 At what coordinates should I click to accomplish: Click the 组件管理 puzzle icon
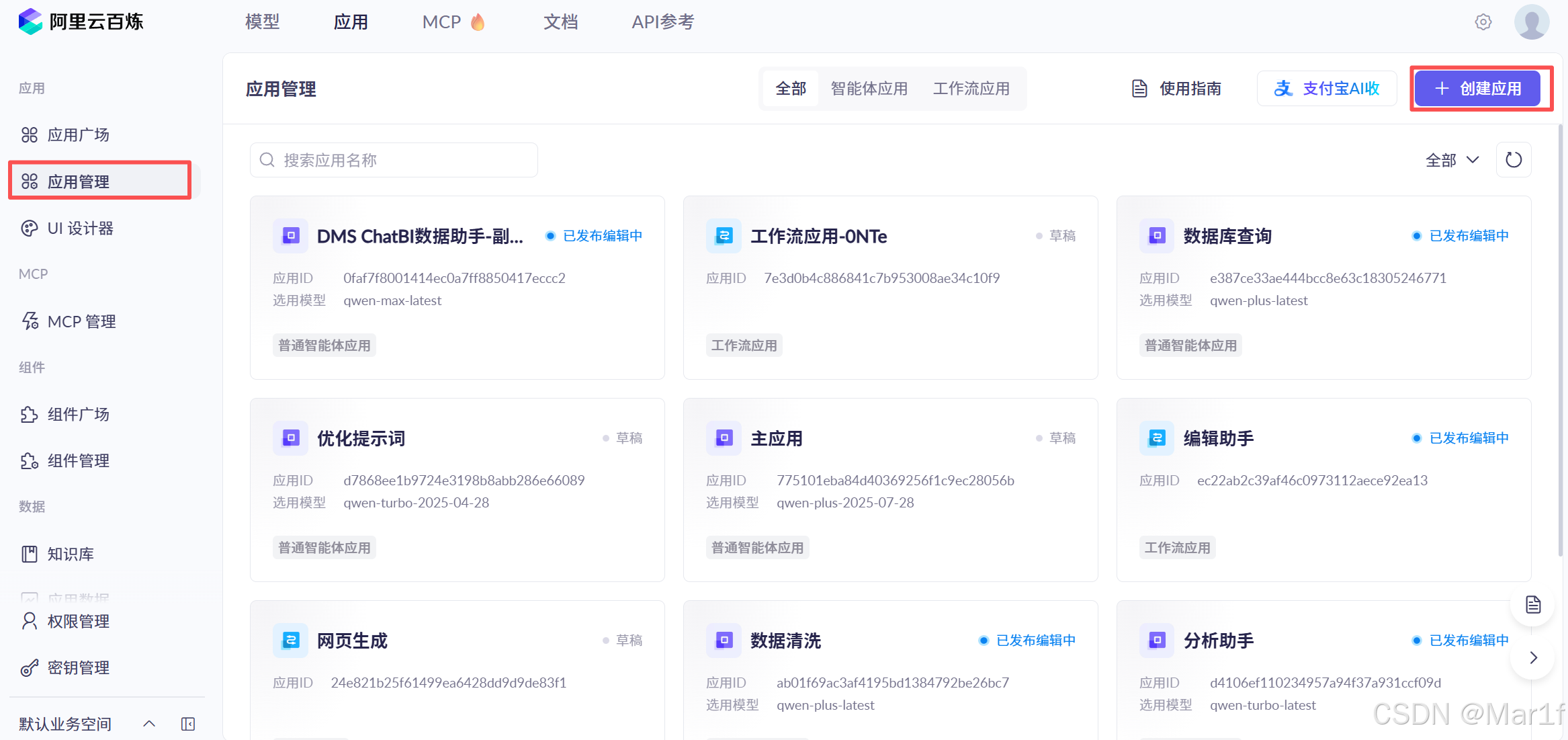point(30,461)
